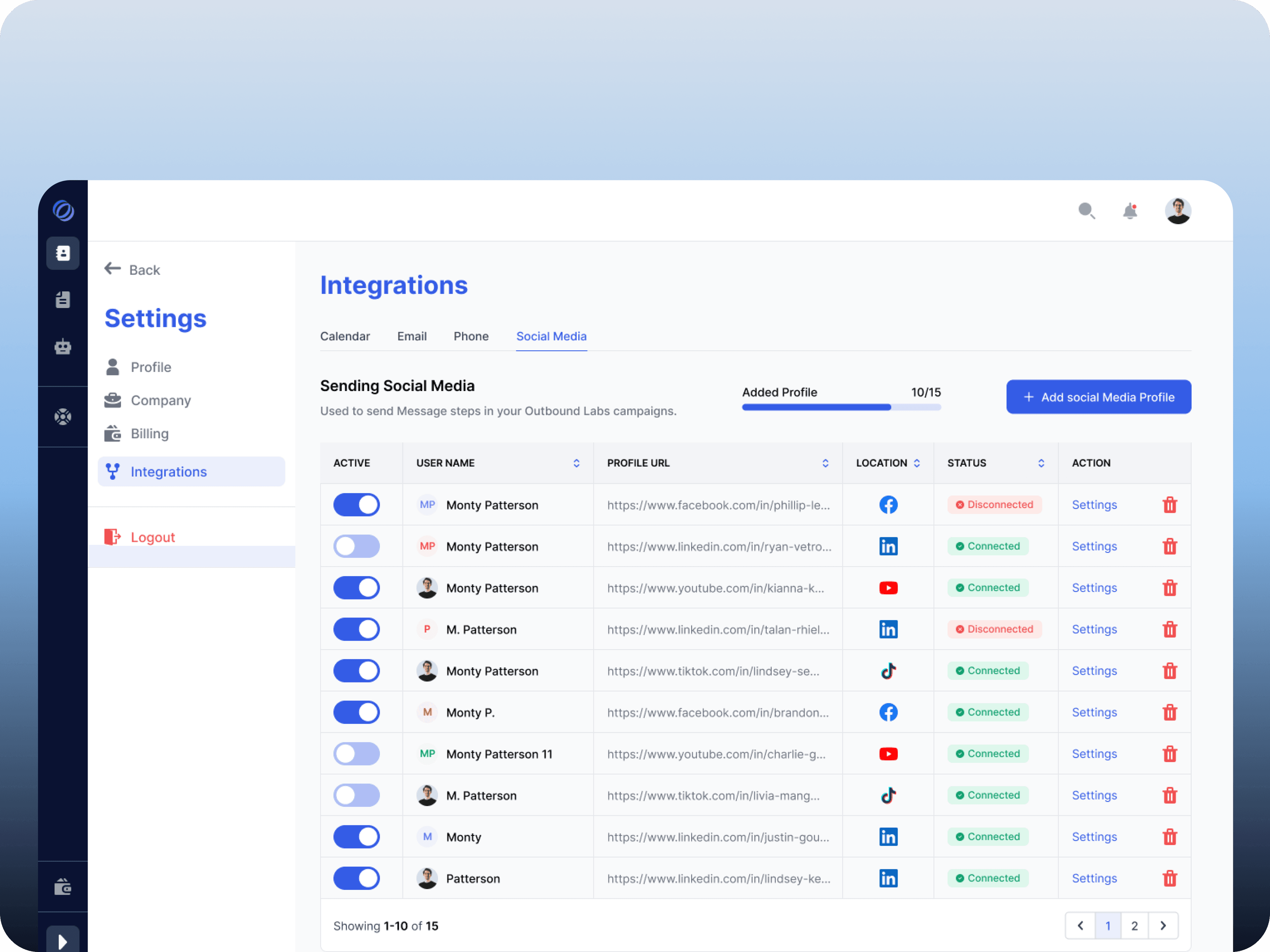
Task: Click the app logo in sidebar
Action: pyautogui.click(x=63, y=211)
